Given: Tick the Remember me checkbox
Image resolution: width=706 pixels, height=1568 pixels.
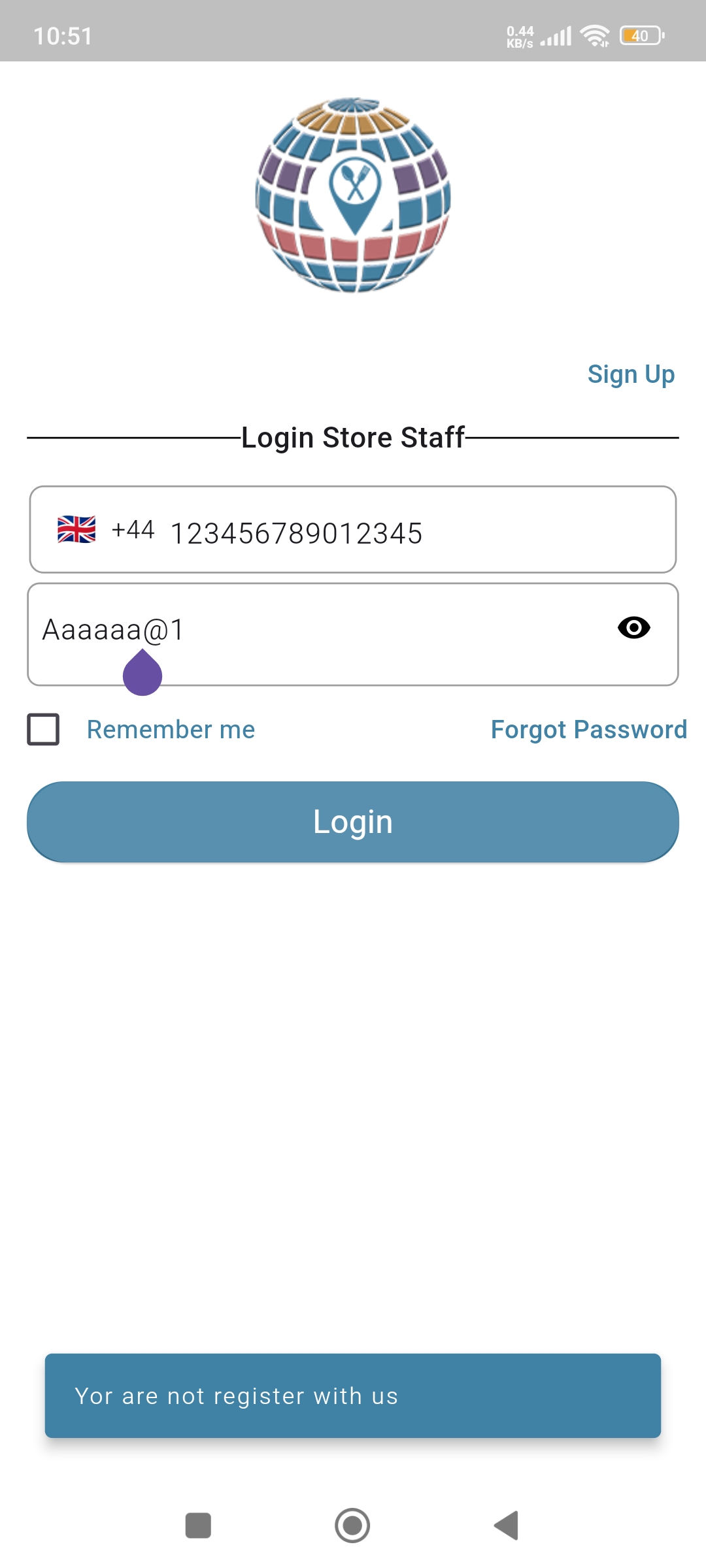Looking at the screenshot, I should [43, 729].
